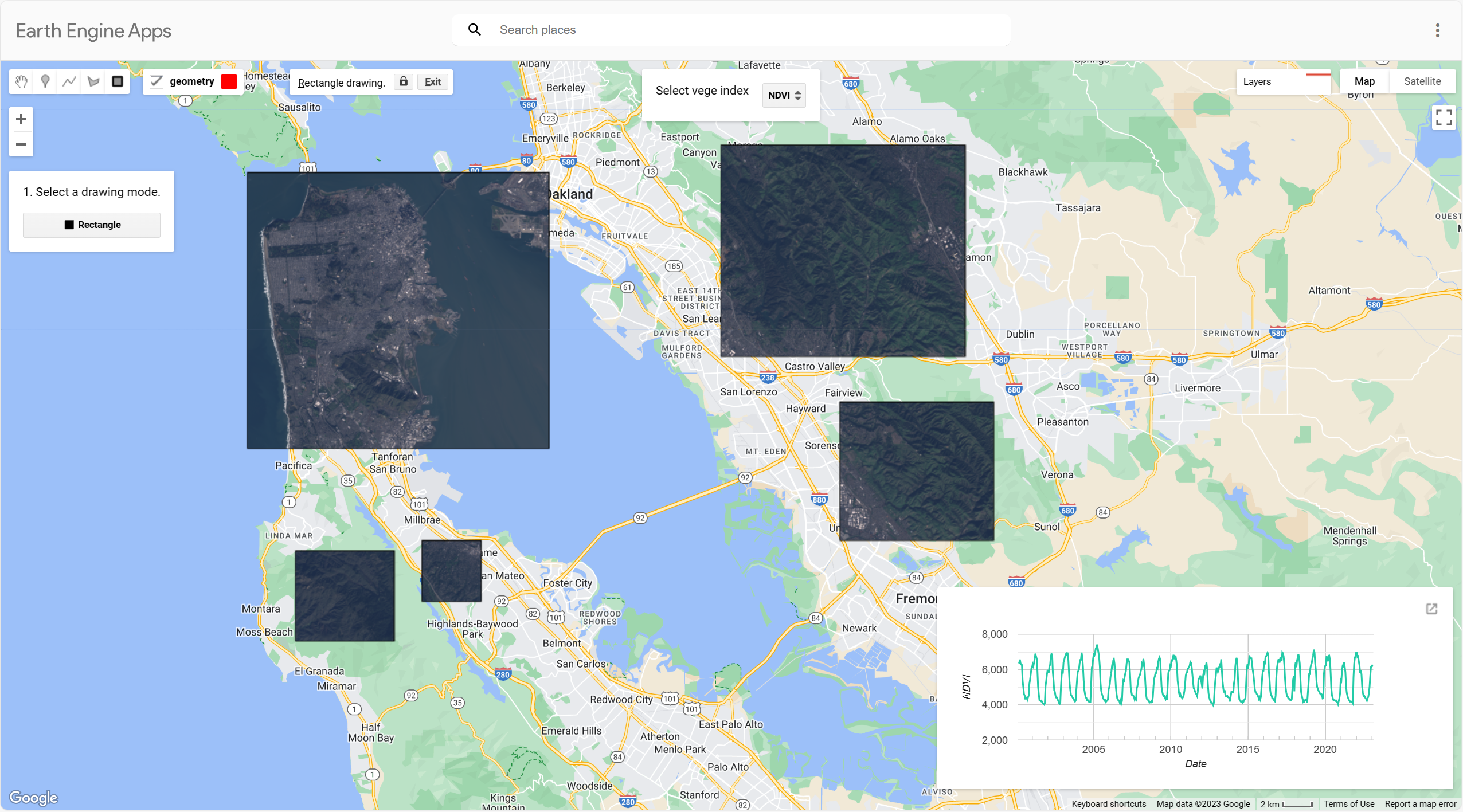The image size is (1463, 812).
Task: Click the search magnifier icon
Action: coord(474,30)
